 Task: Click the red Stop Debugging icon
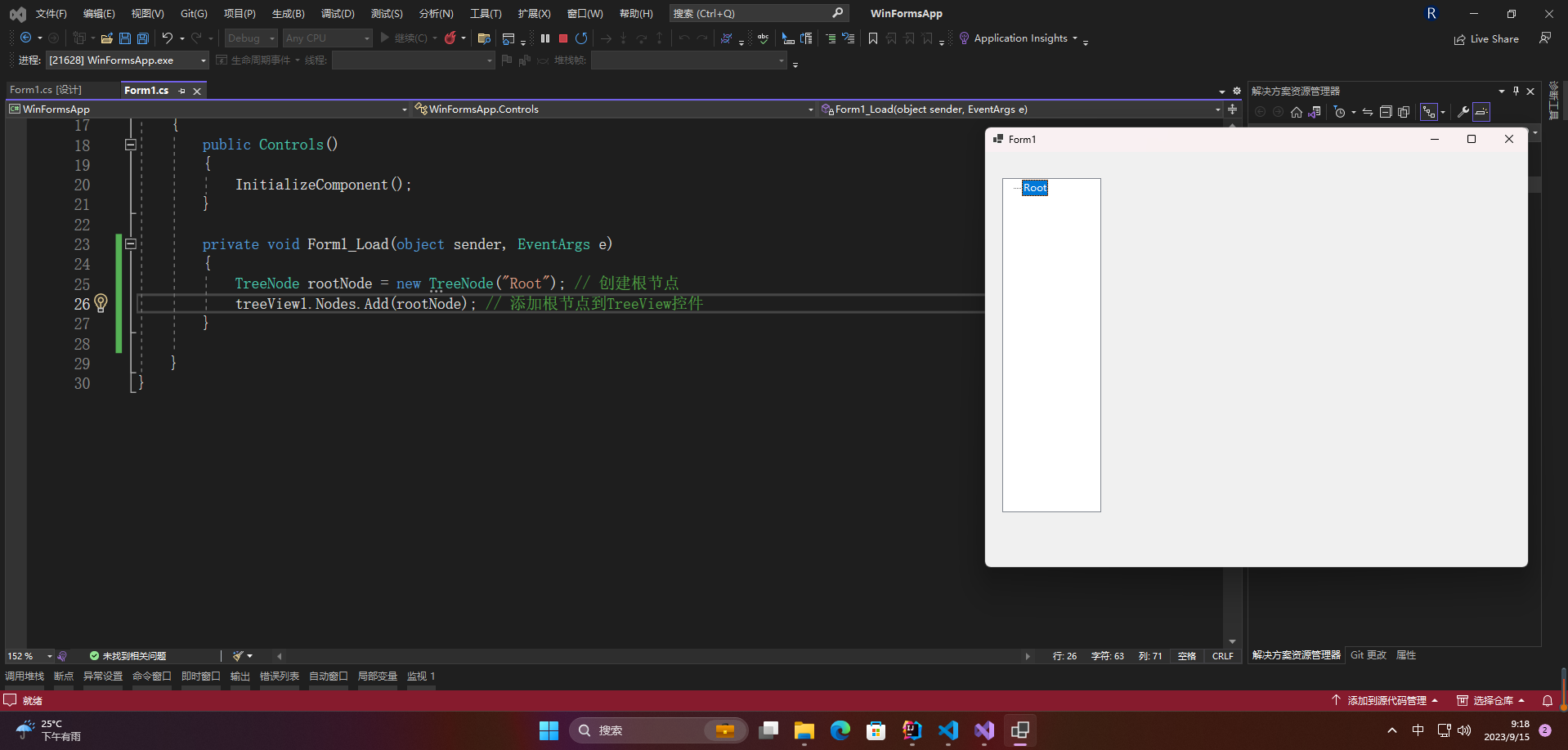coord(563,38)
